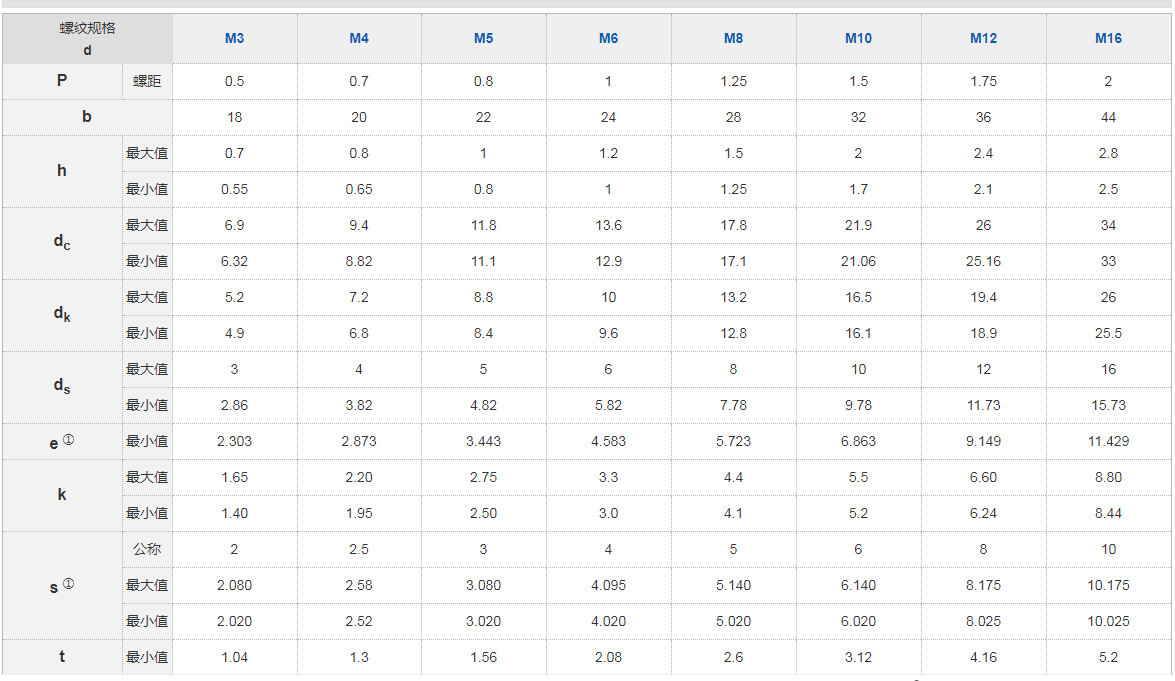Click the M6 header link
The image size is (1175, 681).
[x=608, y=38]
